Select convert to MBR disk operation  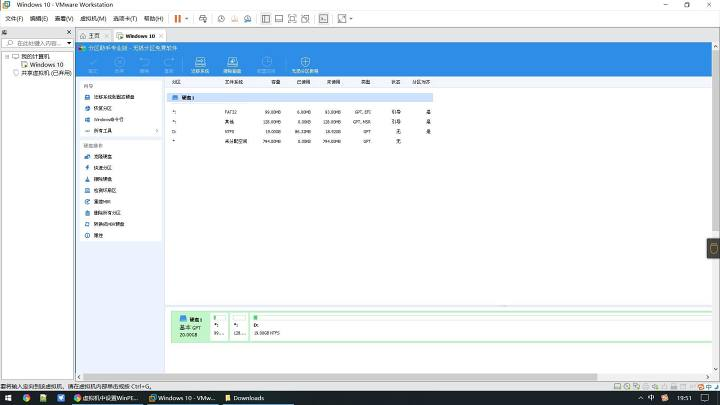coord(105,224)
